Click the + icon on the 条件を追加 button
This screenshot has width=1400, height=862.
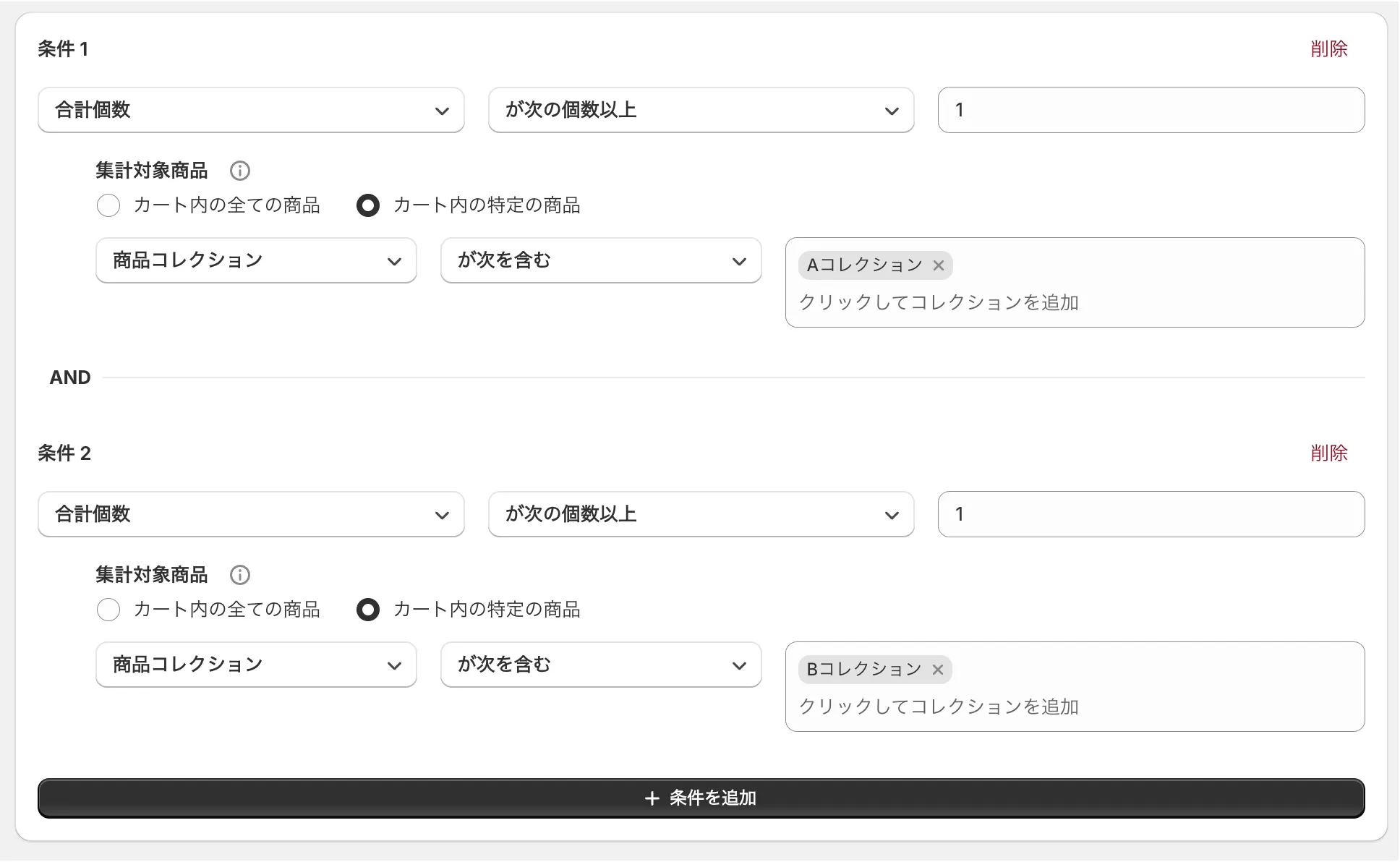tap(653, 798)
